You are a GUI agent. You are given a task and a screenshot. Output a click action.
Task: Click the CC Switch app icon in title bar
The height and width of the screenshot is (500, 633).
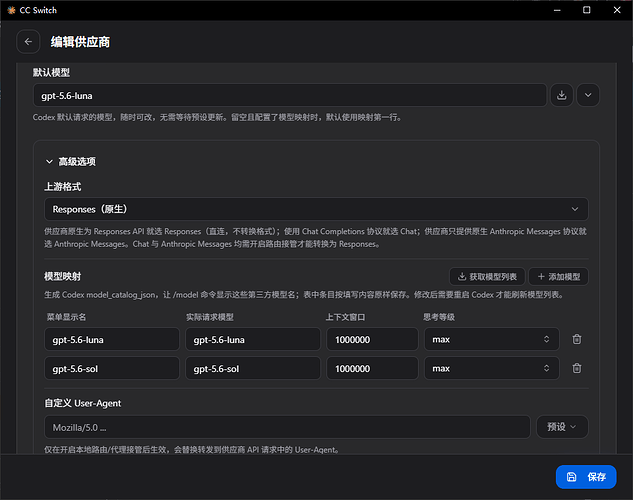[x=11, y=10]
